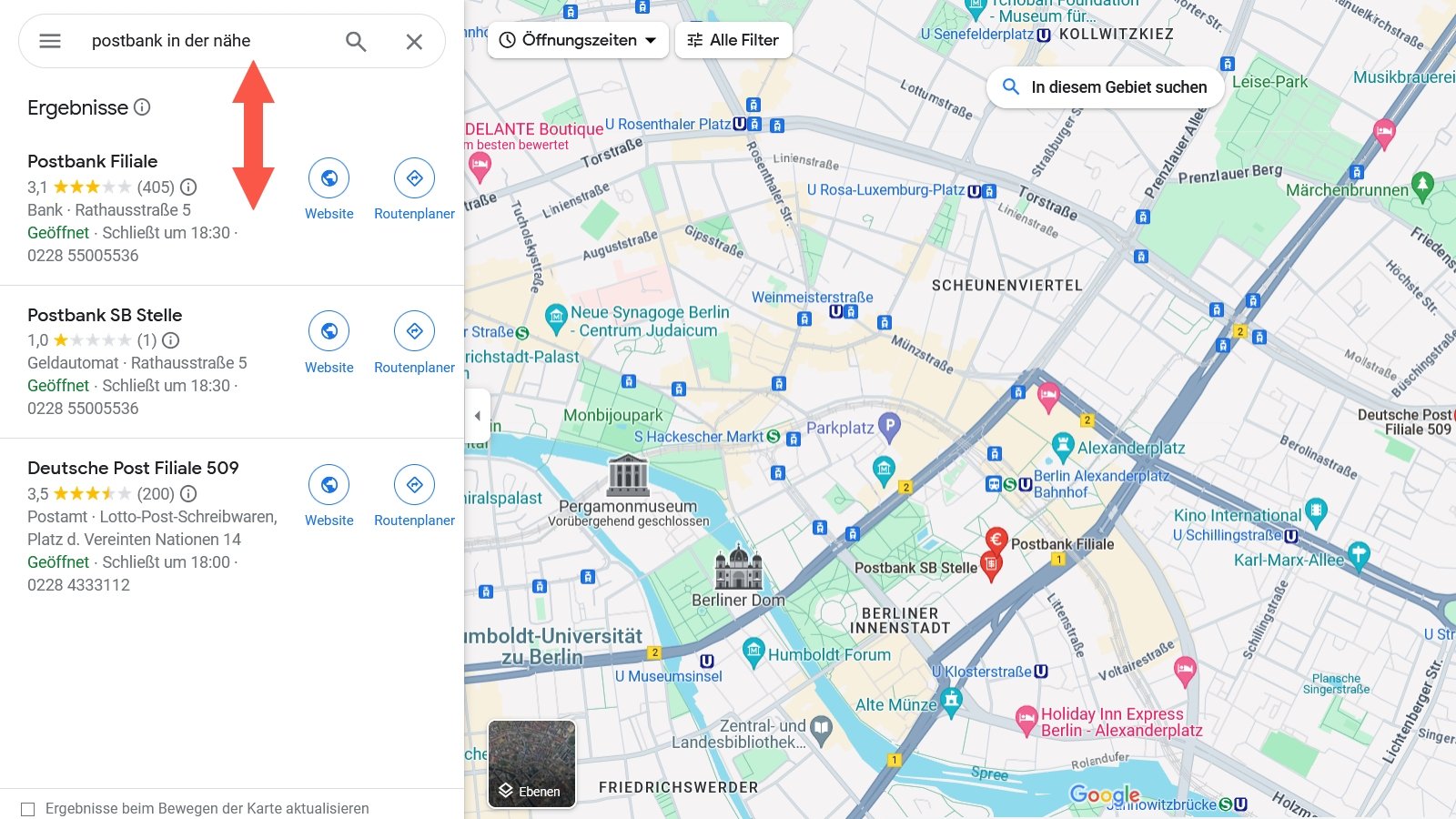Click 'In diesem Gebiet suchen' button

pyautogui.click(x=1105, y=87)
